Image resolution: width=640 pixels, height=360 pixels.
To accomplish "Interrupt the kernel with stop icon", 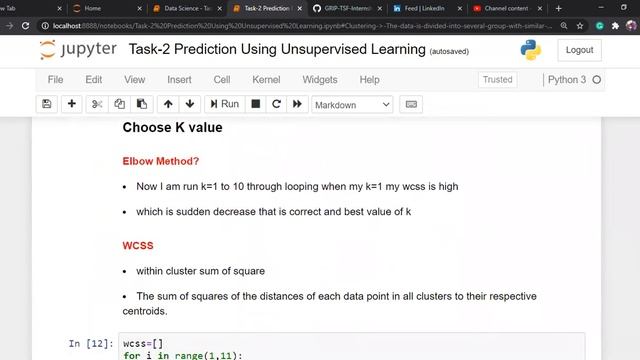I will pyautogui.click(x=256, y=104).
